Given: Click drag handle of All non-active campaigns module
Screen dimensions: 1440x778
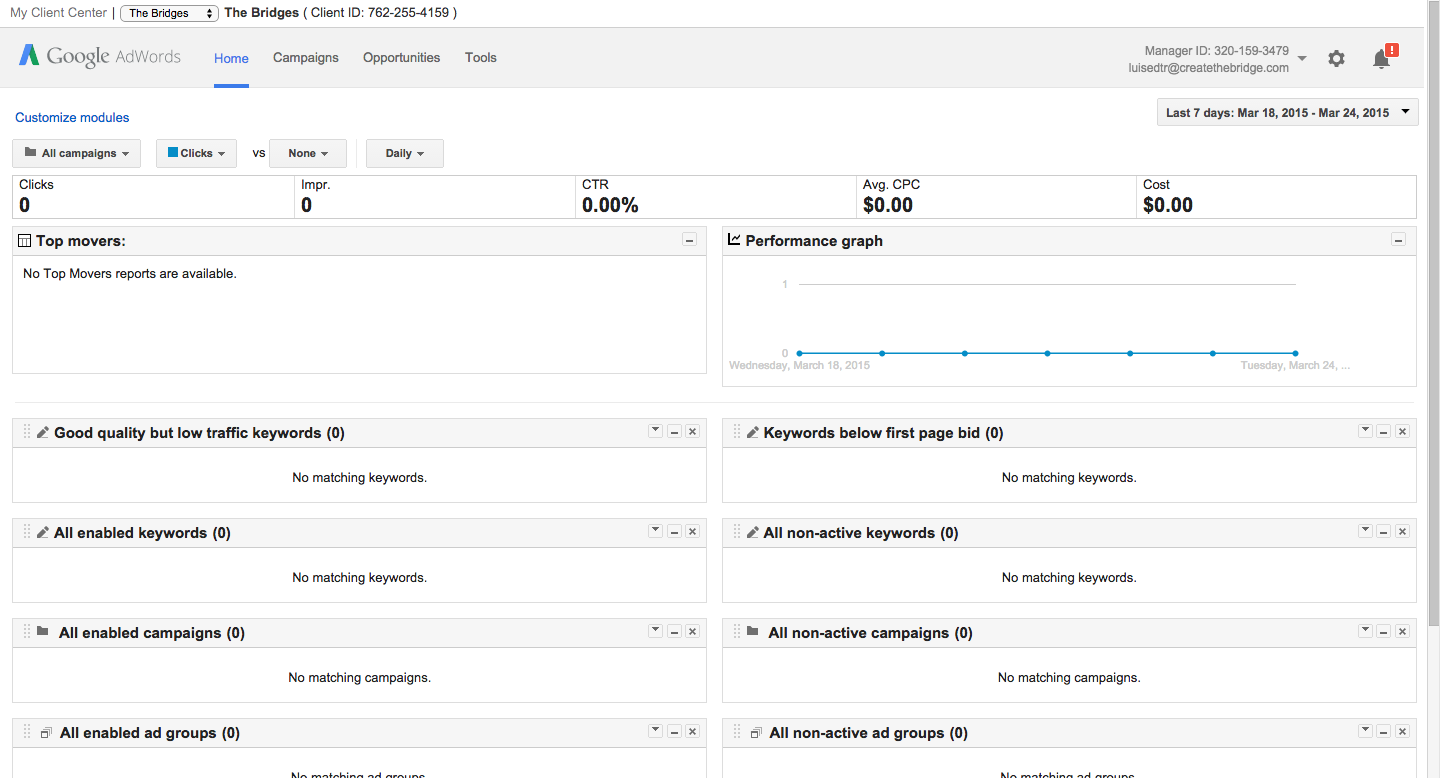Looking at the screenshot, I should [737, 632].
